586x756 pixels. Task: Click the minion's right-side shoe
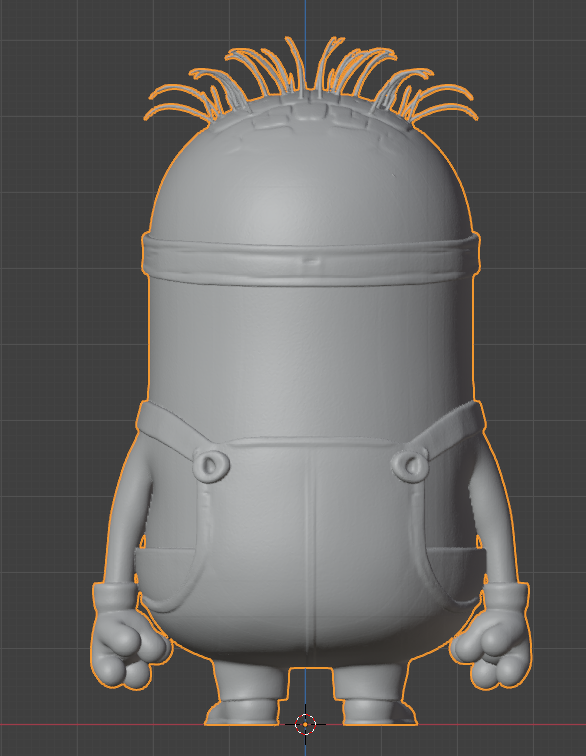[x=380, y=712]
